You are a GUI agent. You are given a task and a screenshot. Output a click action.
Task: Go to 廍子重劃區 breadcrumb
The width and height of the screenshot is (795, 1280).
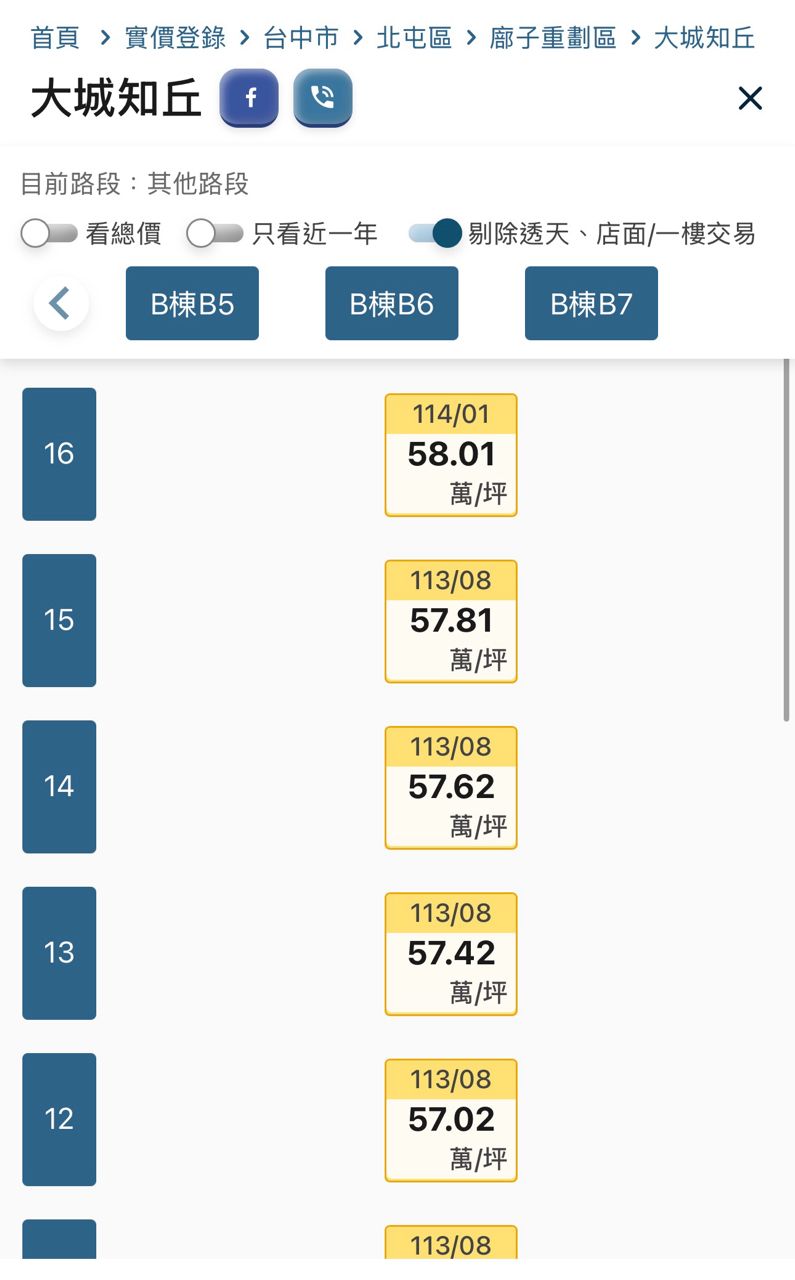click(x=552, y=39)
